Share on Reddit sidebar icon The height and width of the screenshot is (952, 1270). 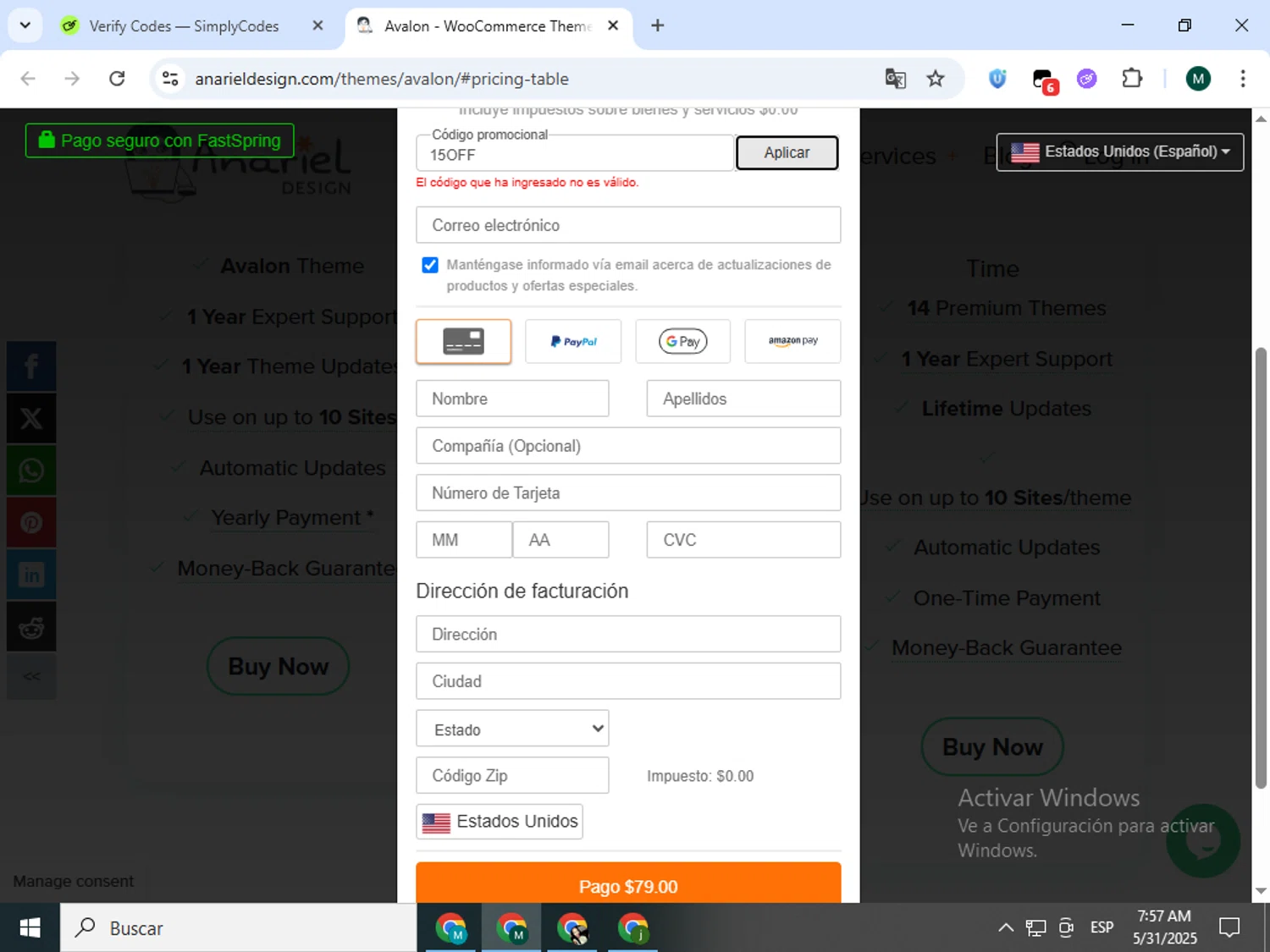point(31,627)
